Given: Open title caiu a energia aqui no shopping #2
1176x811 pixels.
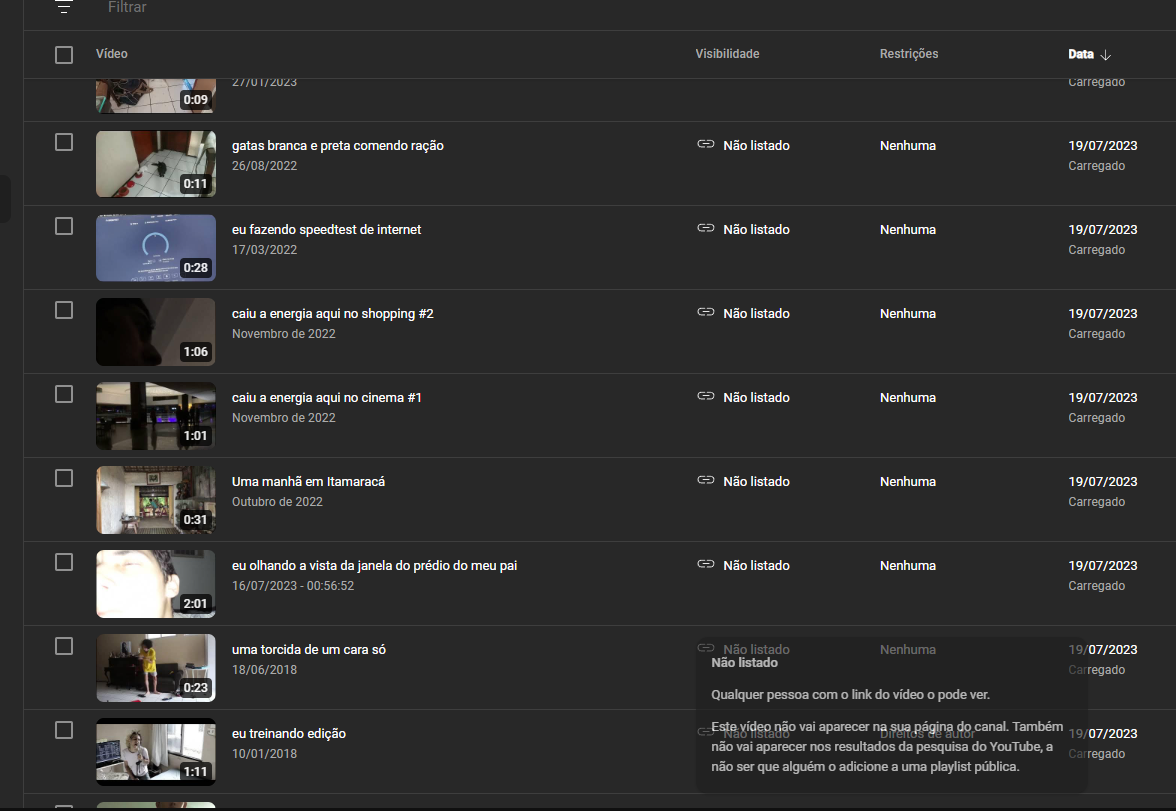Looking at the screenshot, I should (332, 314).
